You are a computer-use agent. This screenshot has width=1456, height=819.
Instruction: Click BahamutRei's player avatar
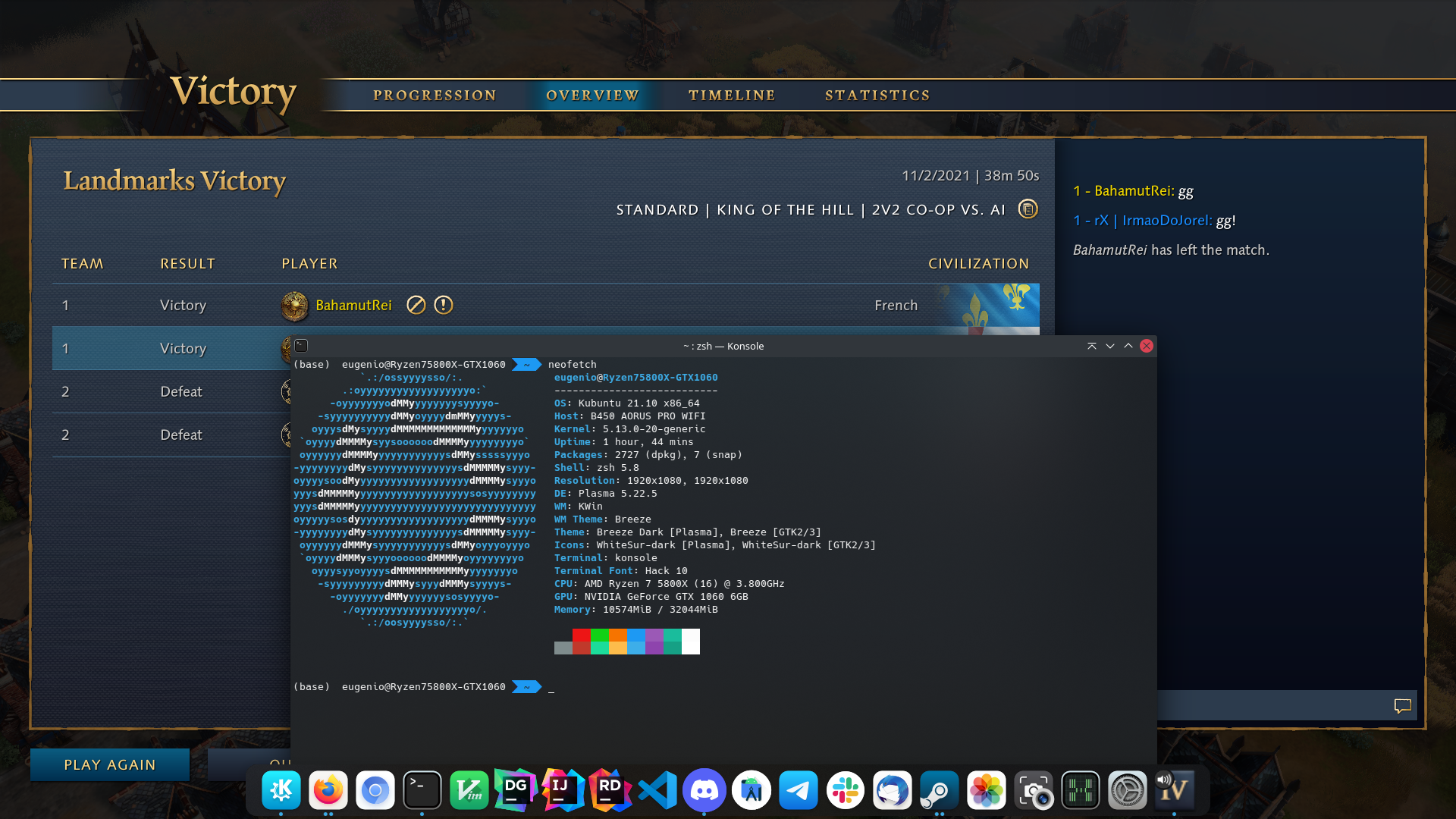coord(294,306)
